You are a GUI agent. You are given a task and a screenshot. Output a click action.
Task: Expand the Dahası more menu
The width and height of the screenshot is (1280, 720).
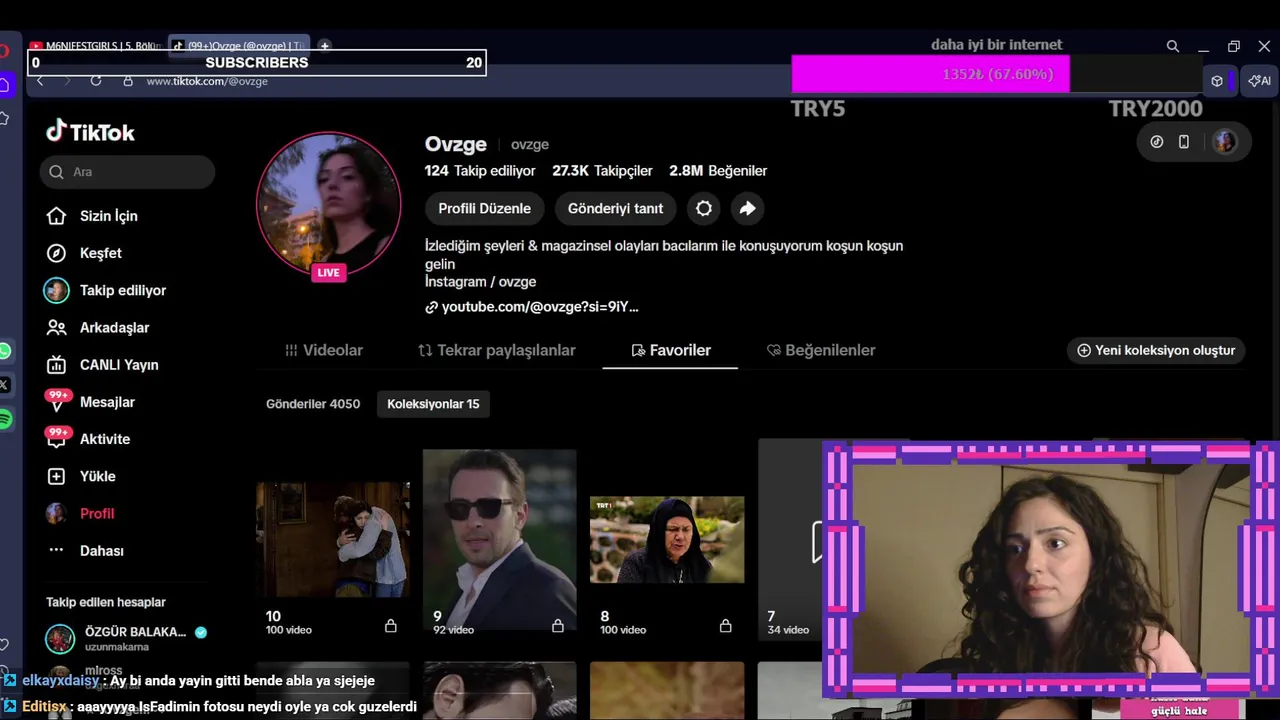coord(102,551)
